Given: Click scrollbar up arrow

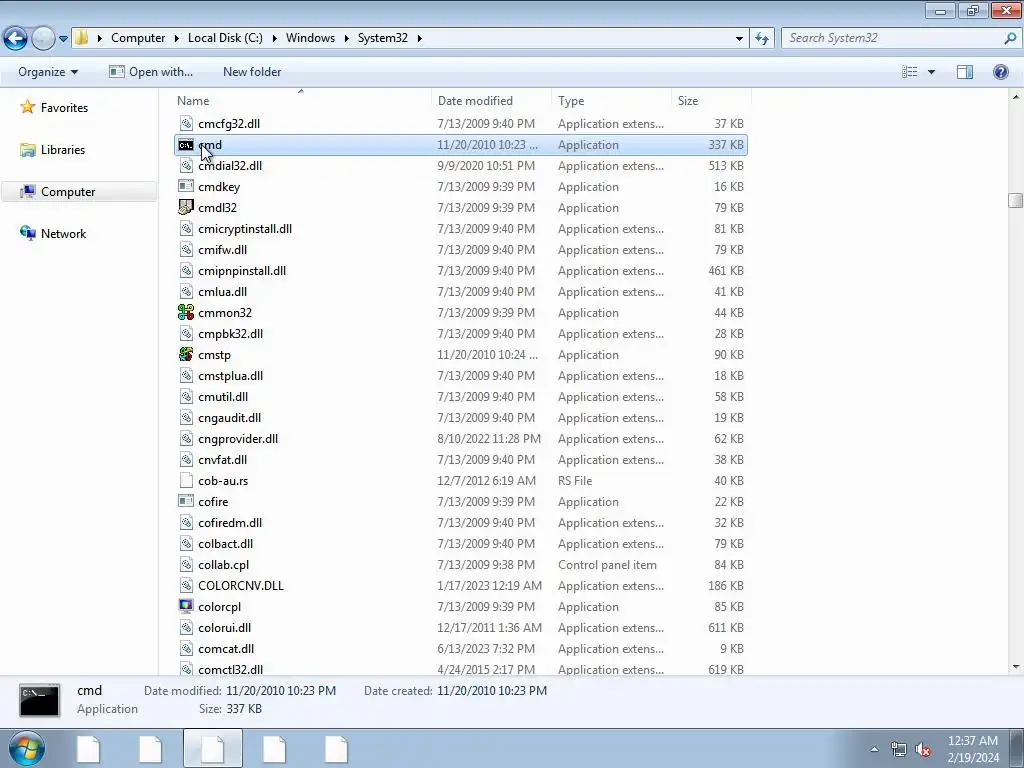Looking at the screenshot, I should click(1016, 97).
